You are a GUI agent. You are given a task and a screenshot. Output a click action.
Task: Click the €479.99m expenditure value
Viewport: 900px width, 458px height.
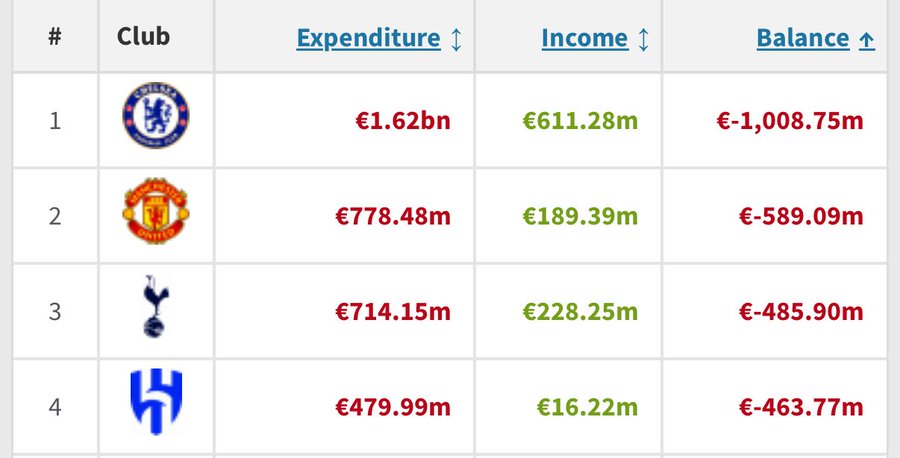coord(392,407)
